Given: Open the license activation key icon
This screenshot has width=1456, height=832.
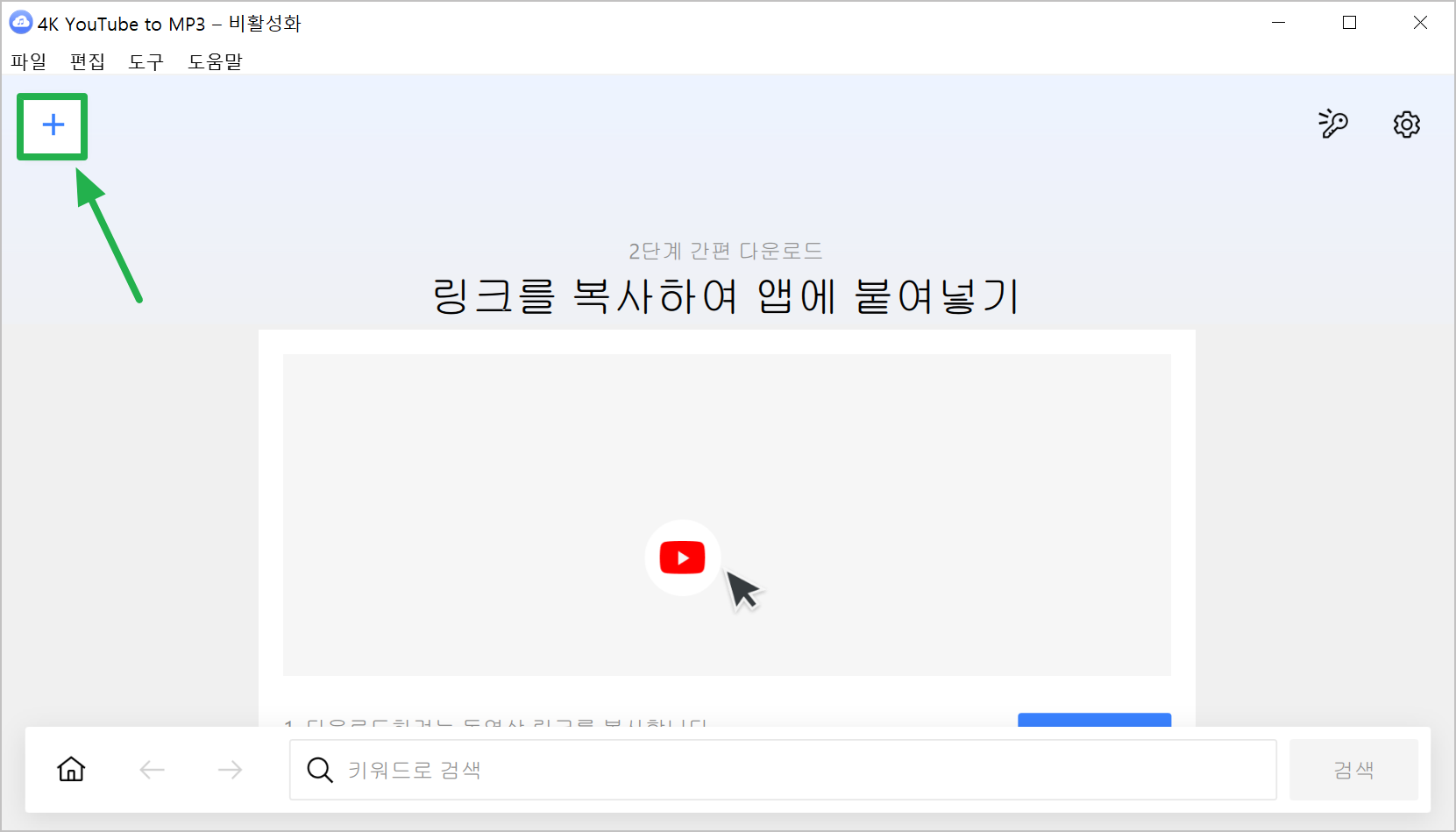Looking at the screenshot, I should [x=1332, y=124].
